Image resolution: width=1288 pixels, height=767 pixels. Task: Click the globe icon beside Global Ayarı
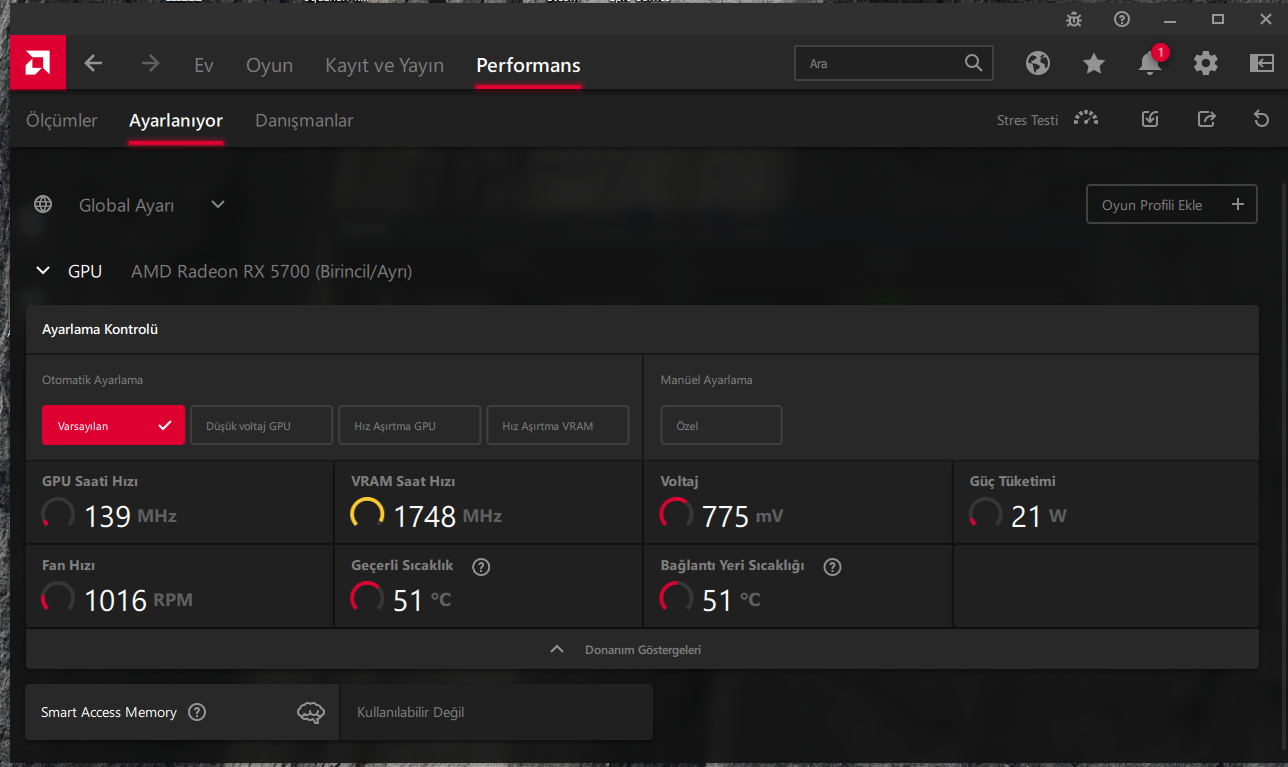(43, 204)
